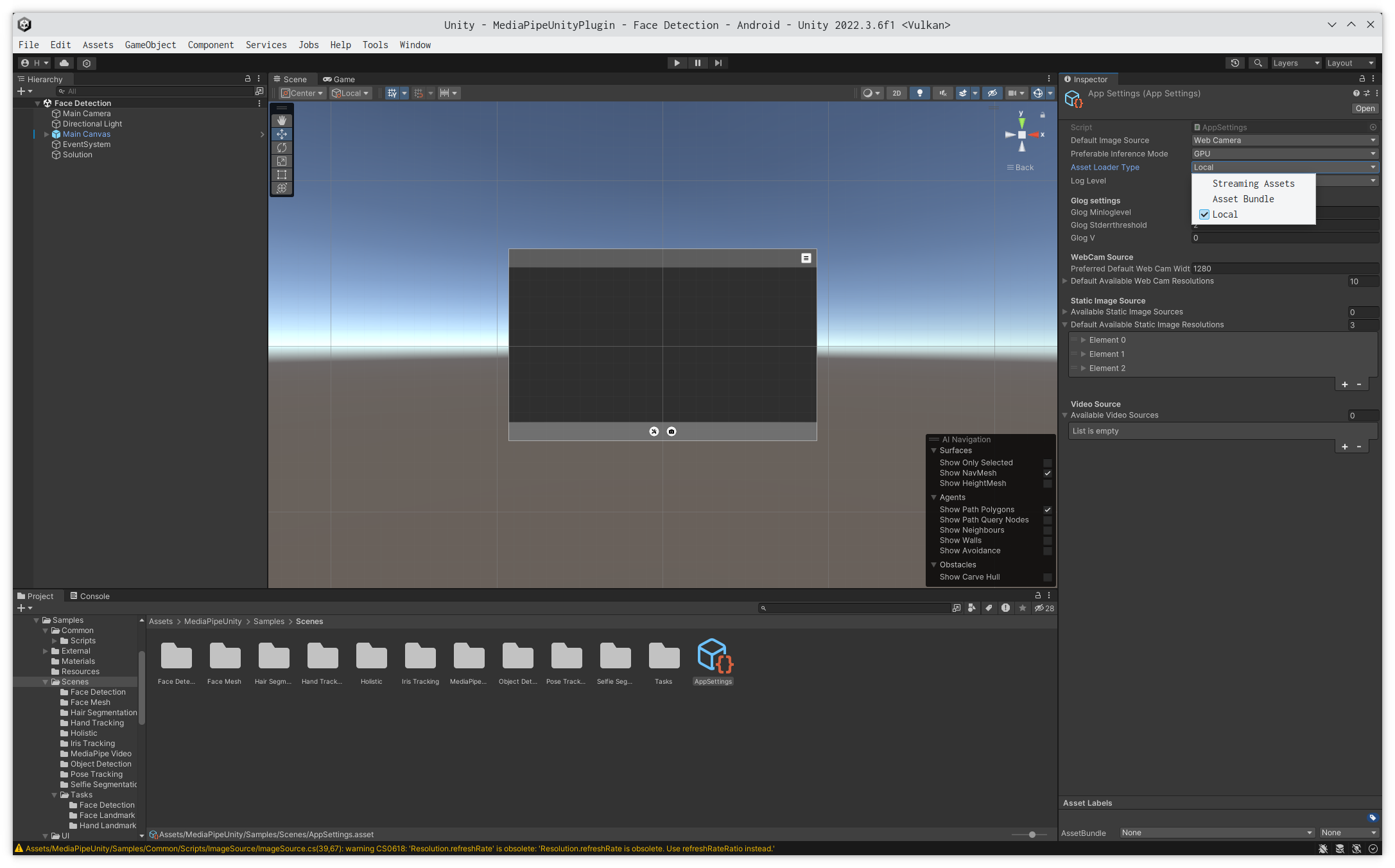The width and height of the screenshot is (1395, 868).
Task: Open the AssetBundle None dropdown
Action: coord(1217,833)
